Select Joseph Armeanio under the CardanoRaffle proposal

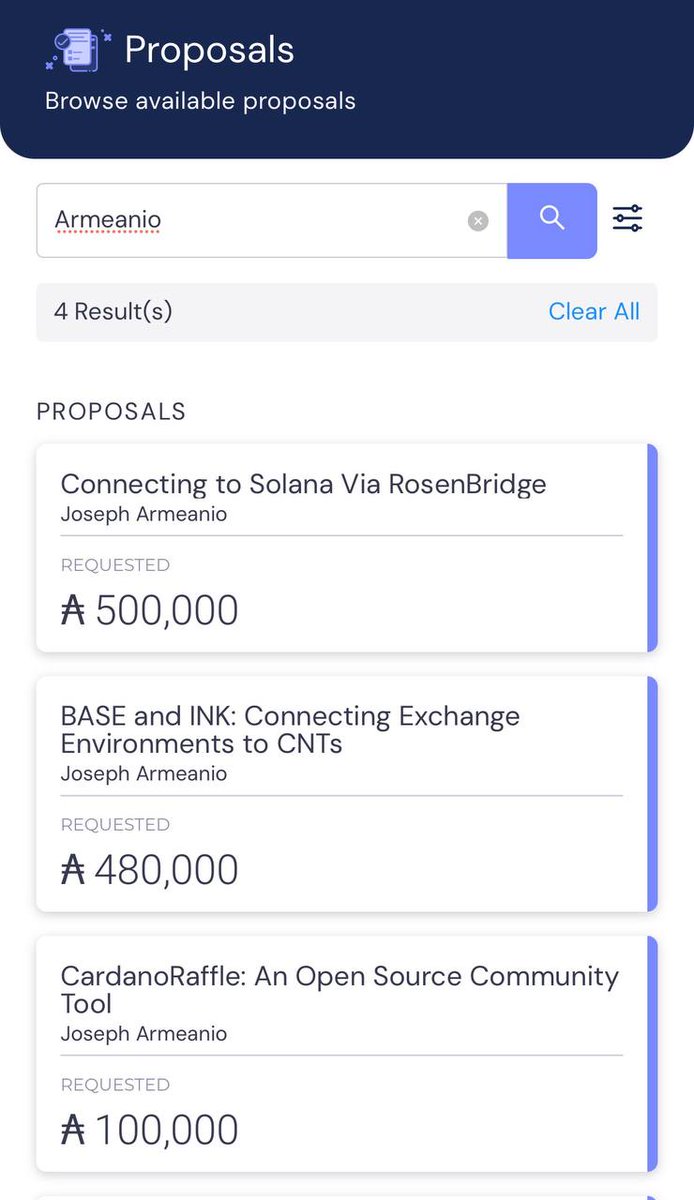(144, 1034)
